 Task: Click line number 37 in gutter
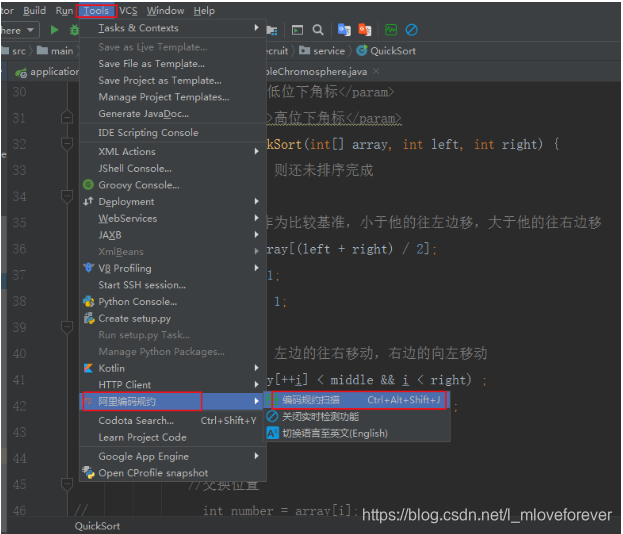coord(19,275)
